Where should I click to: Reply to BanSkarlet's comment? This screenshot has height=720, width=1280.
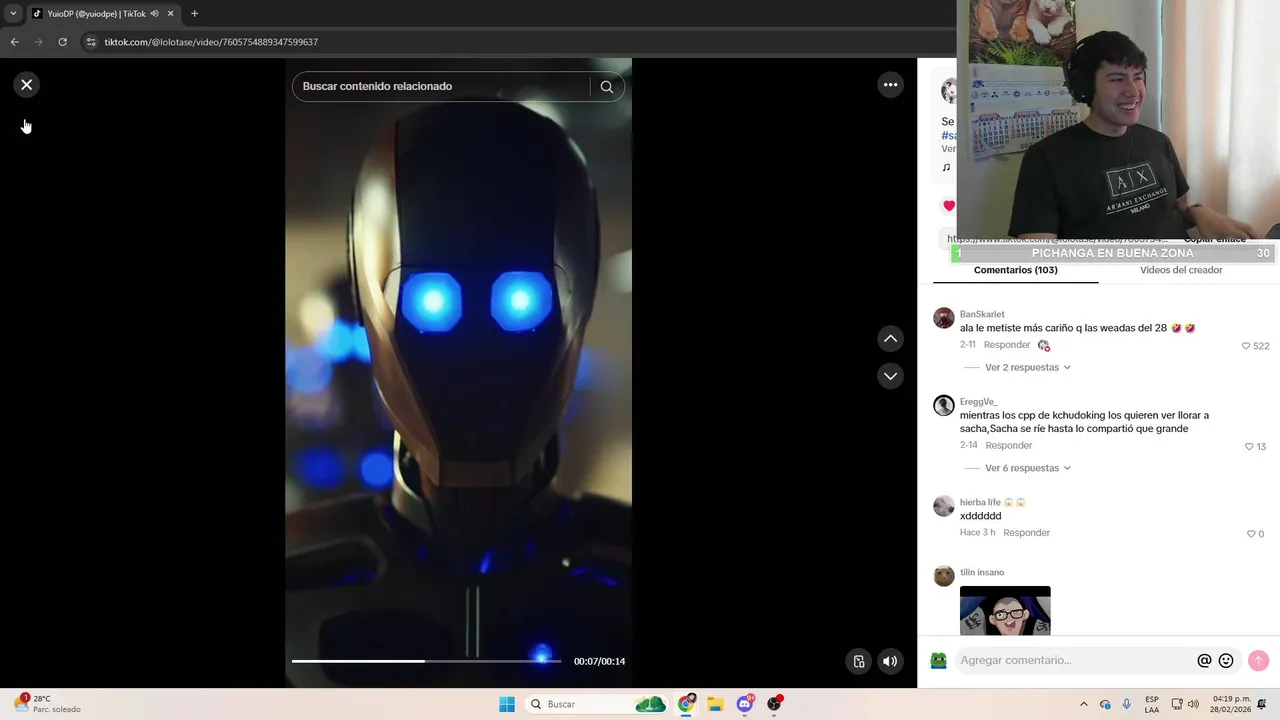click(1006, 345)
